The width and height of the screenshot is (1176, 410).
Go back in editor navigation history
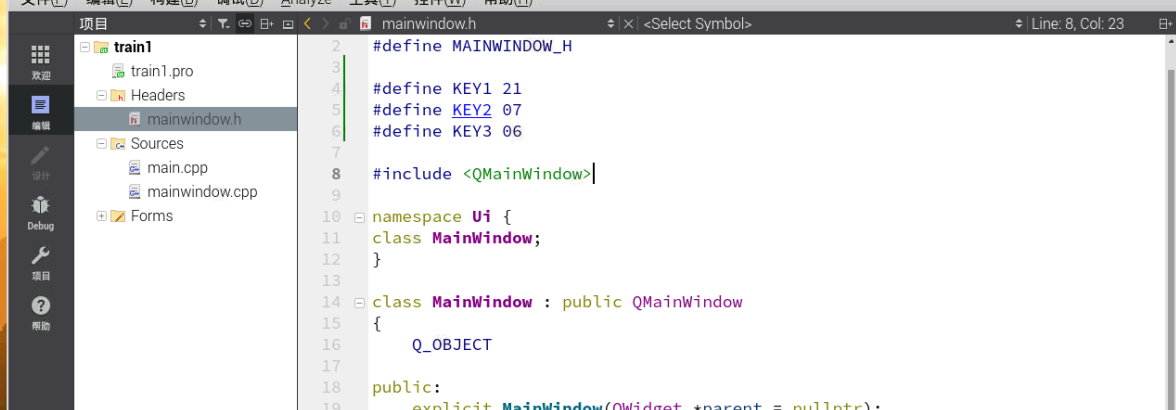308,24
